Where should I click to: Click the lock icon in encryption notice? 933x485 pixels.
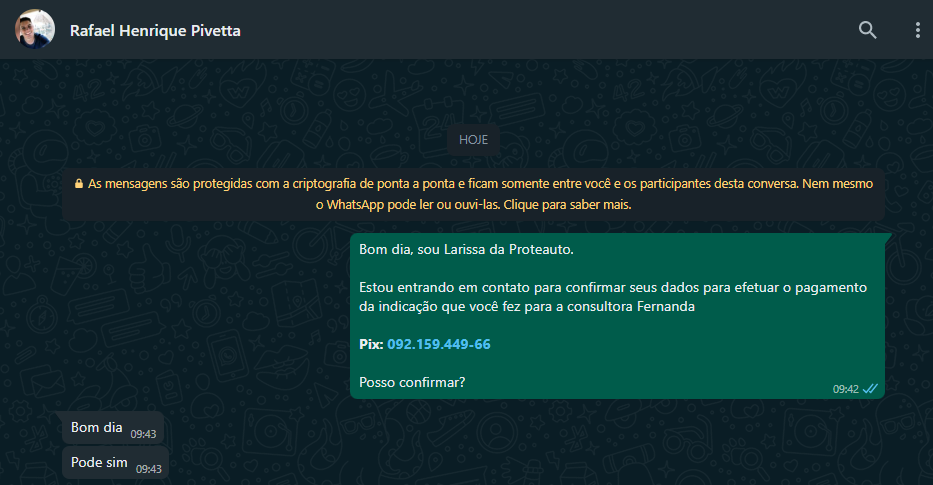pos(79,184)
